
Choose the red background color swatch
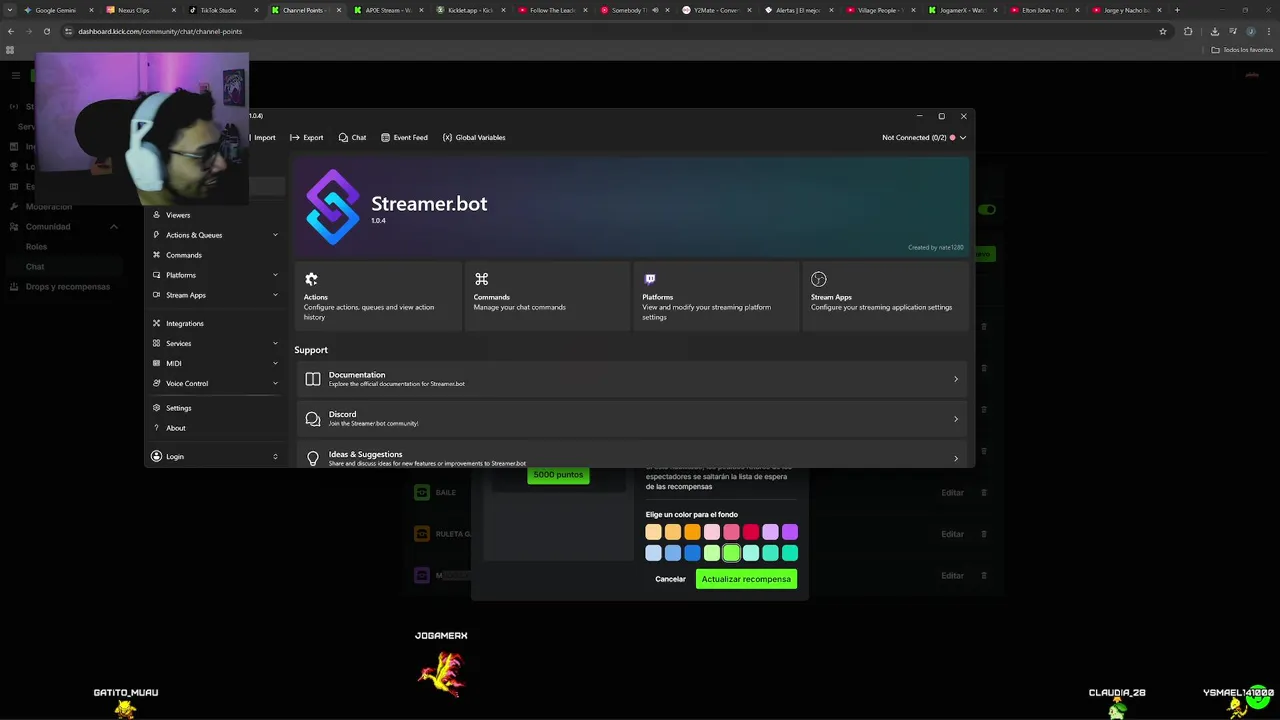751,532
